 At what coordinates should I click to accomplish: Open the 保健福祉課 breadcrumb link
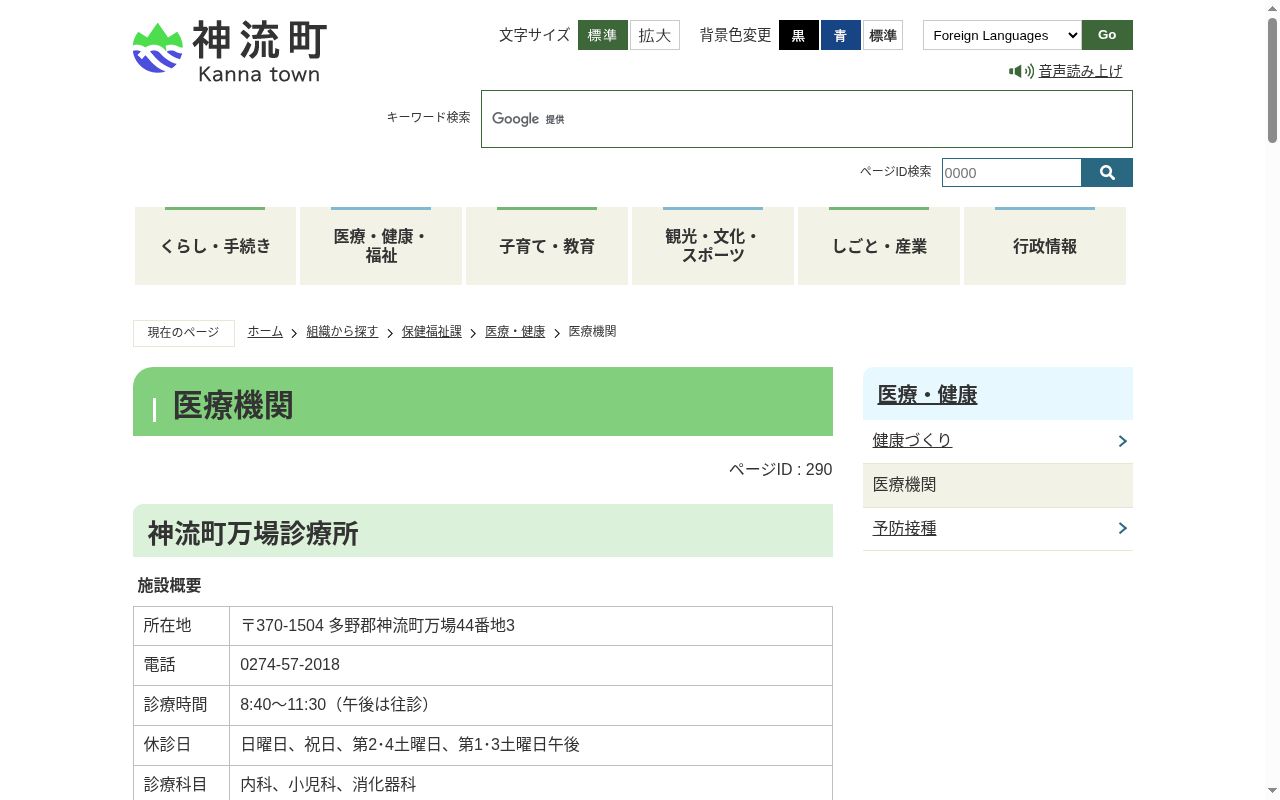coord(432,332)
